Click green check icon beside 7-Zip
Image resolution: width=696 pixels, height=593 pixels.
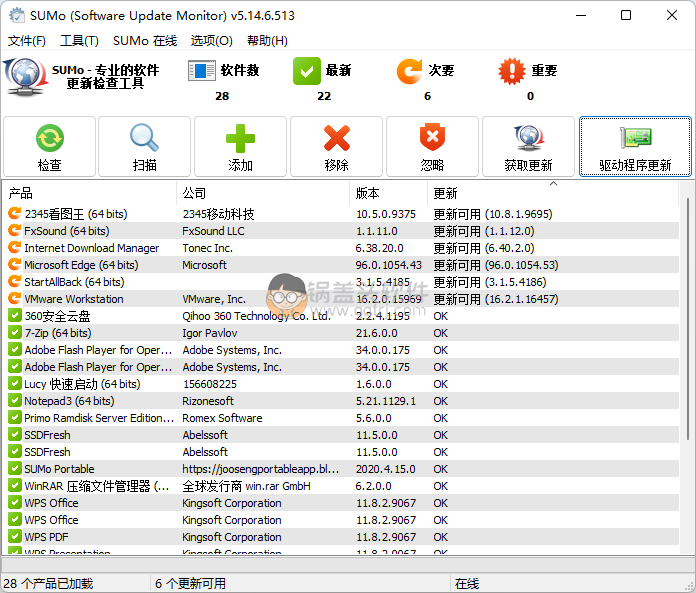(15, 332)
